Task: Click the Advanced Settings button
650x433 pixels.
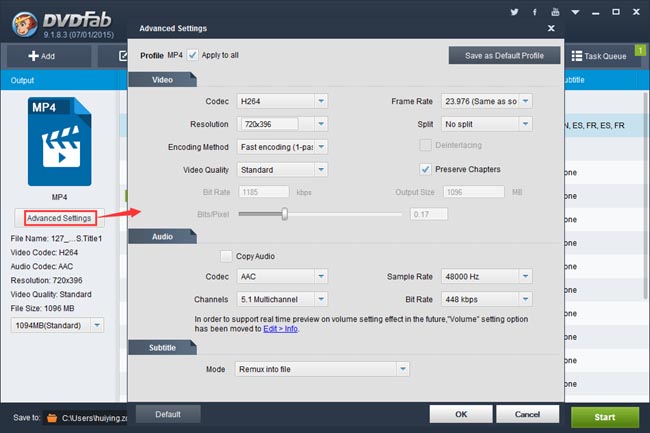Action: (x=60, y=218)
